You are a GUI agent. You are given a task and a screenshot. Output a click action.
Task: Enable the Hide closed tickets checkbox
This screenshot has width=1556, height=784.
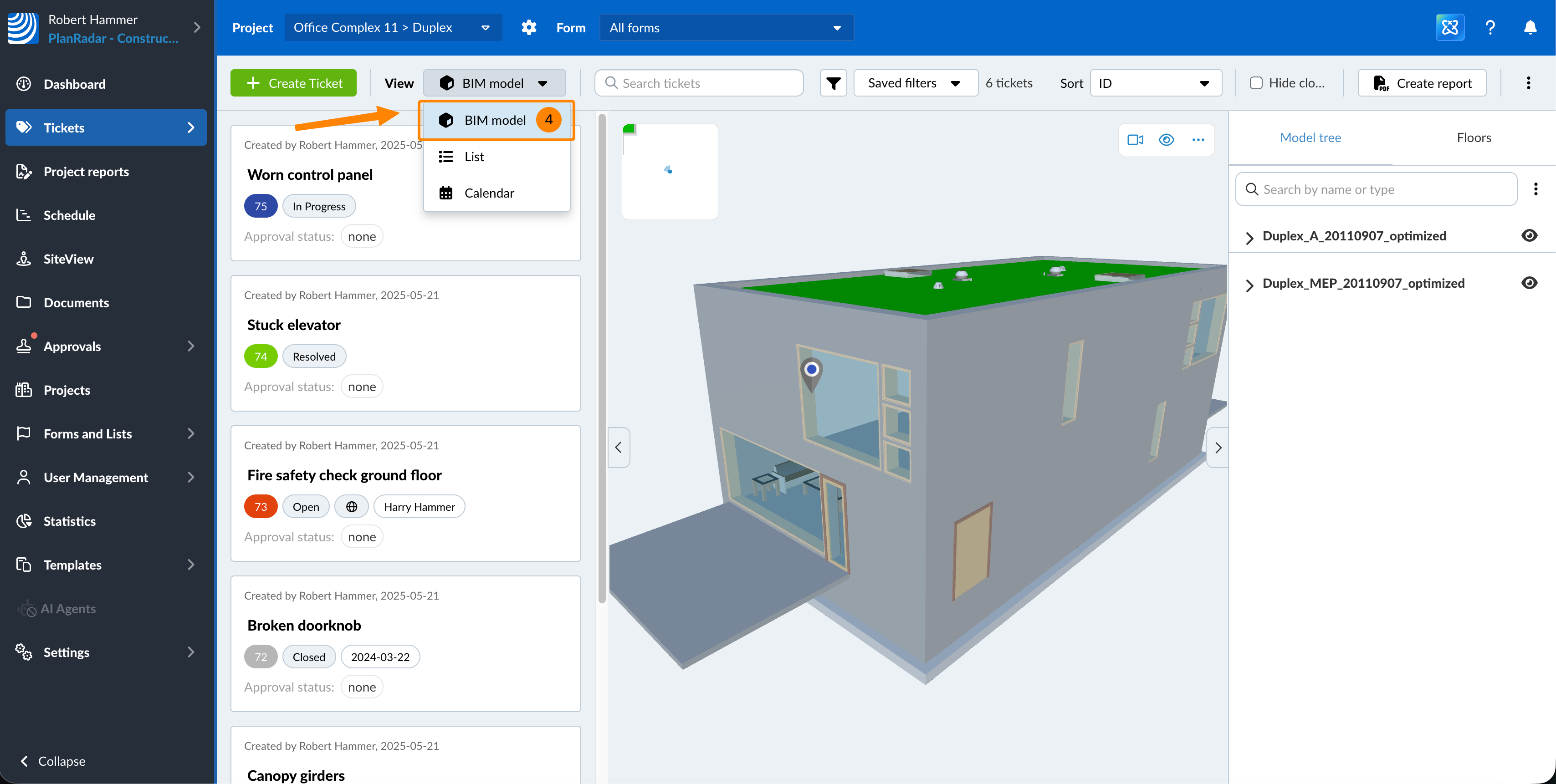1256,83
